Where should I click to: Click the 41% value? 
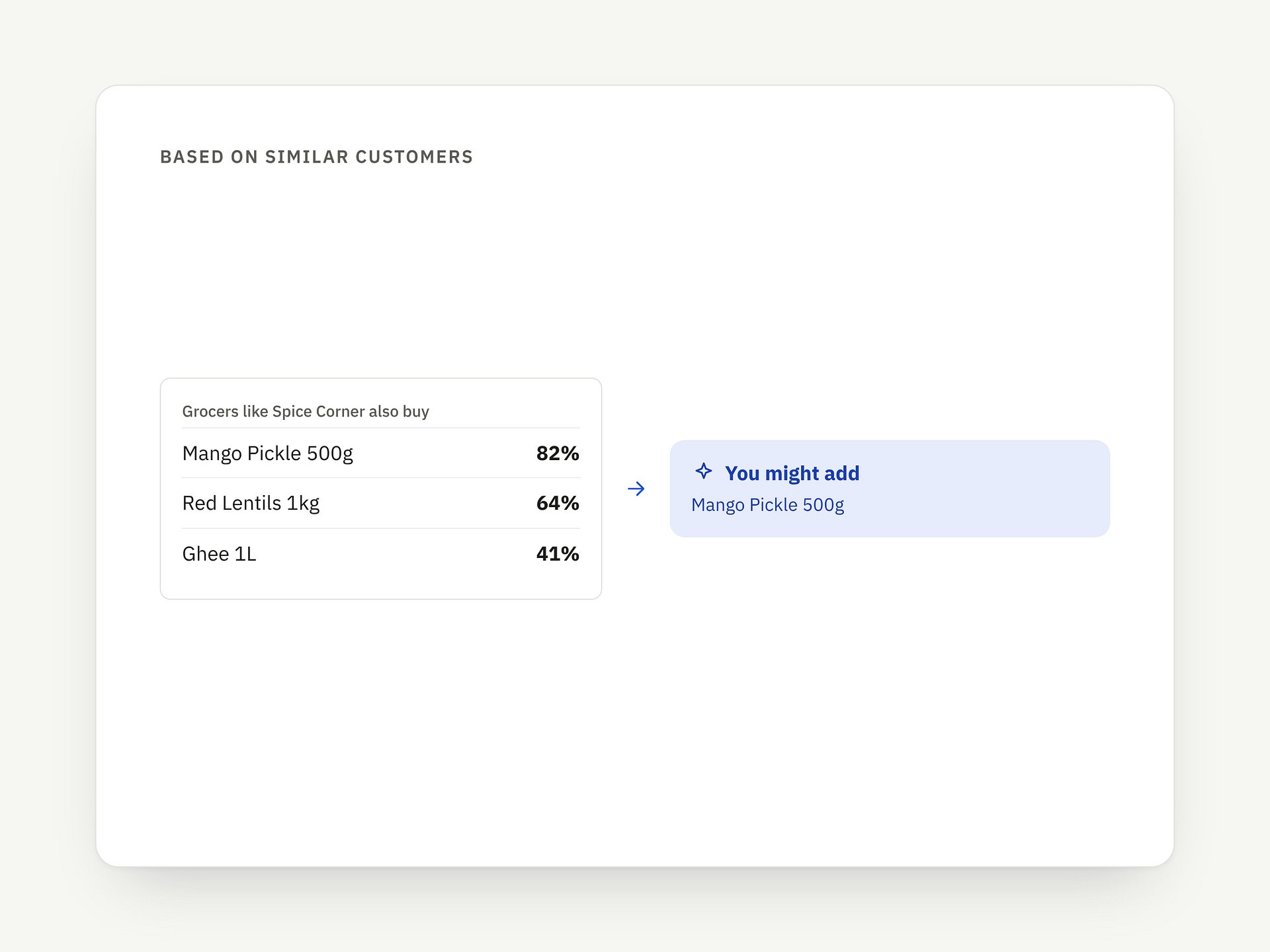tap(558, 554)
